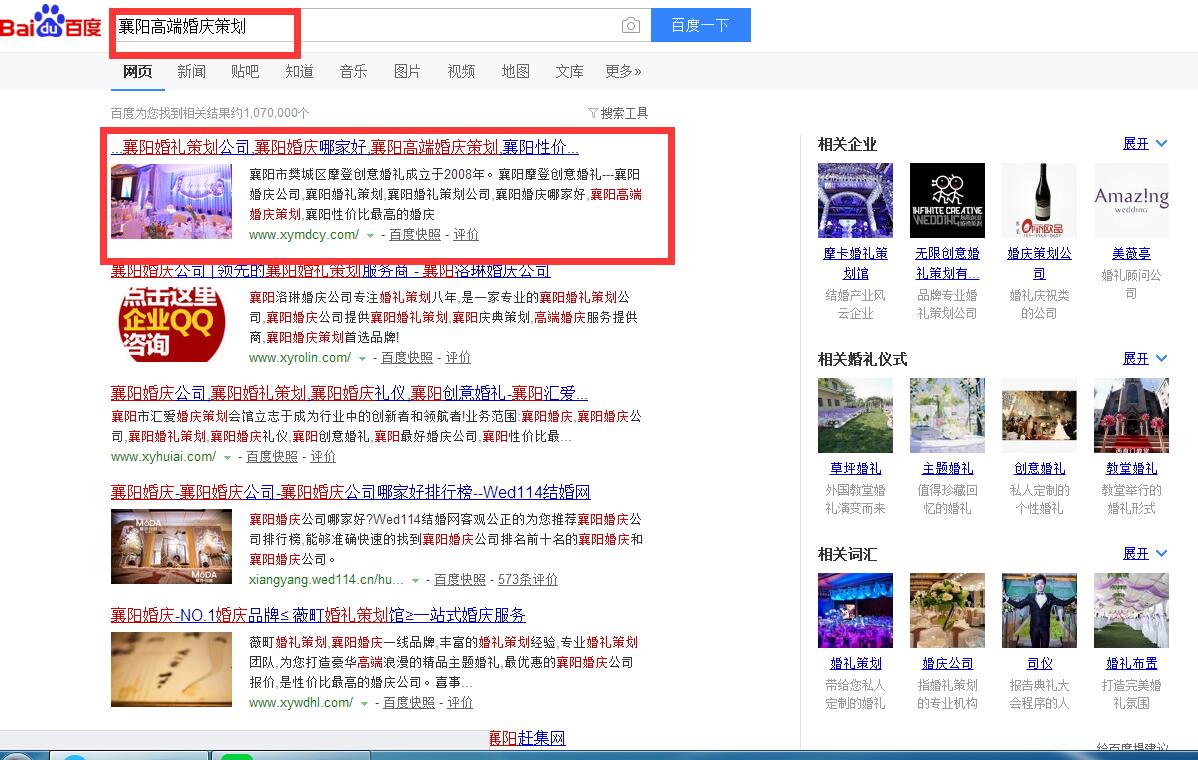Expand dropdown arrow beside www.xyrolin.com

click(363, 358)
